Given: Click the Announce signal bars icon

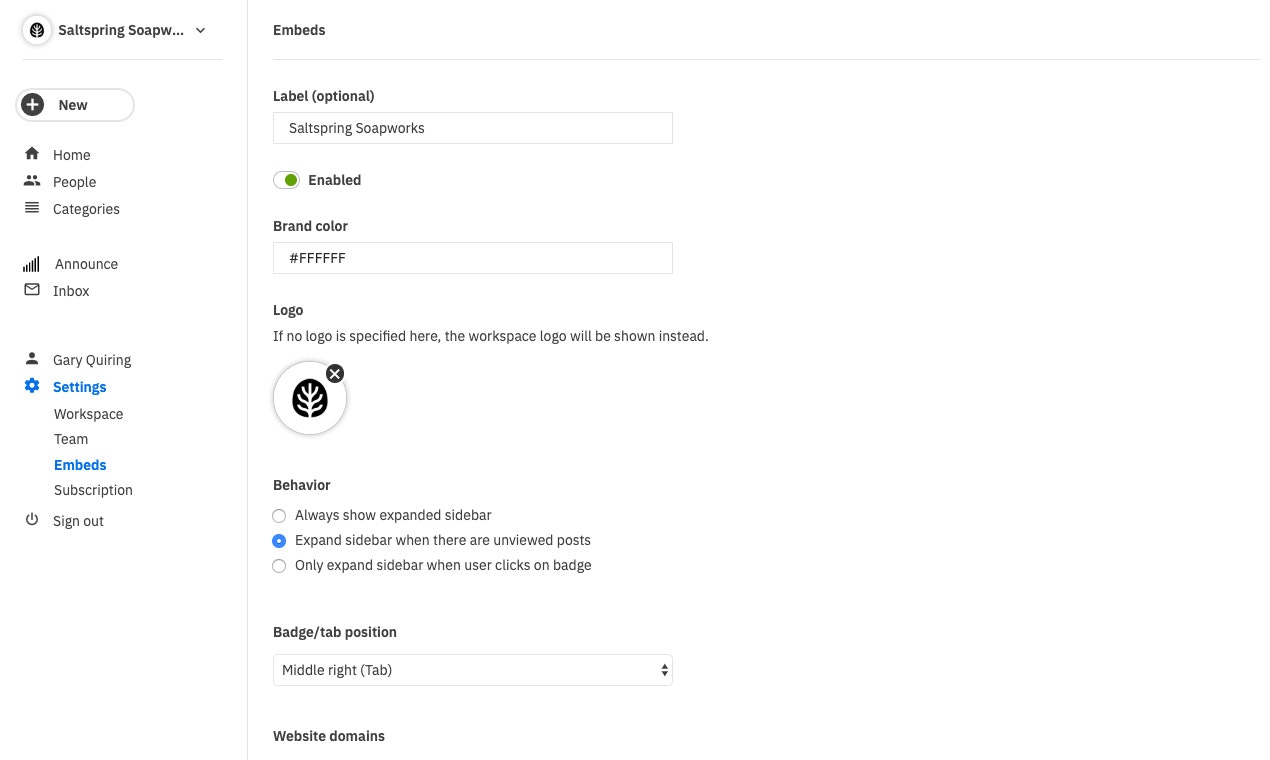Looking at the screenshot, I should (x=31, y=264).
